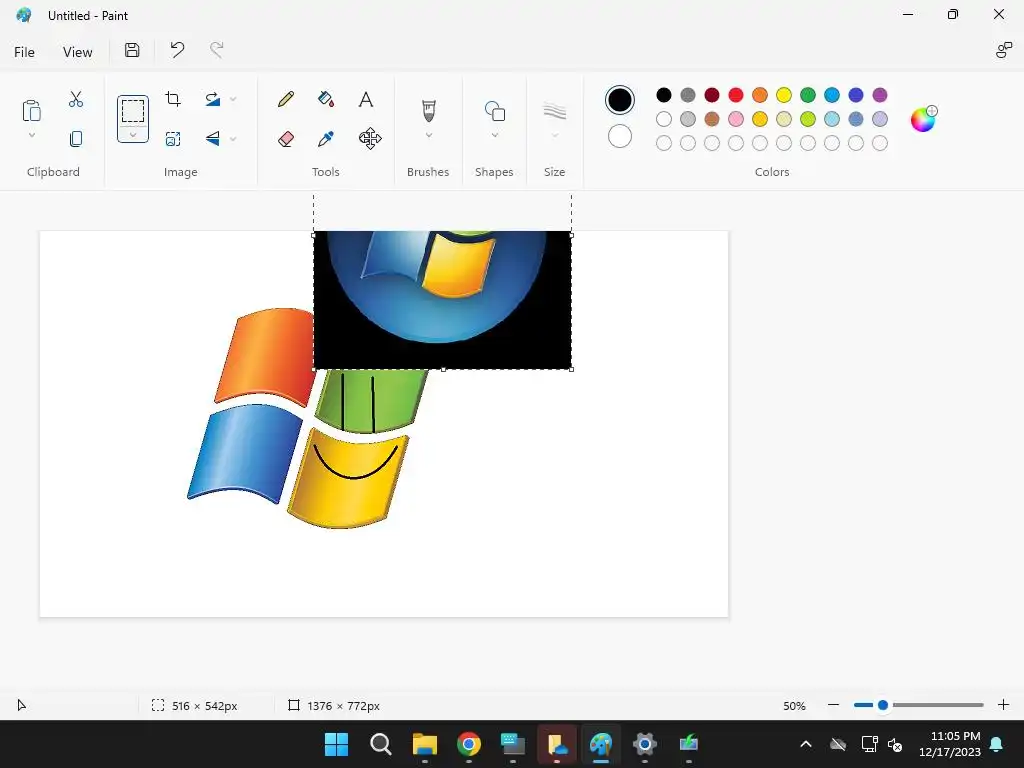Expand the Brushes dropdown arrow
1024x768 pixels.
pos(428,136)
